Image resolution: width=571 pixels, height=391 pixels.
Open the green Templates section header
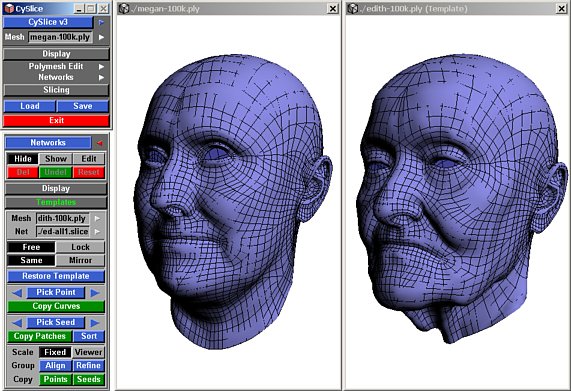point(56,202)
